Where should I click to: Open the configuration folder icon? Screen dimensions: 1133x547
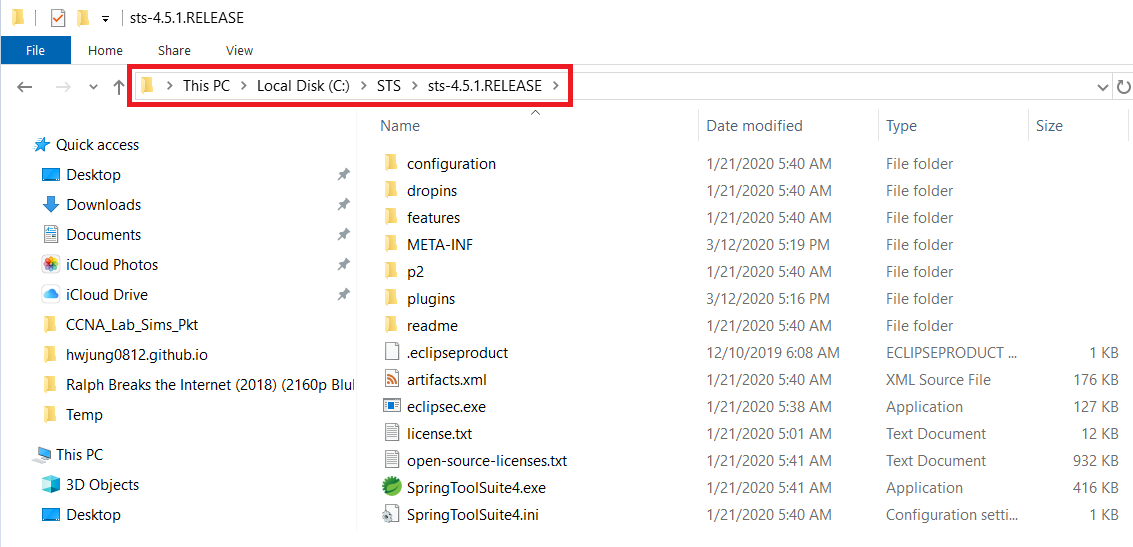click(391, 163)
